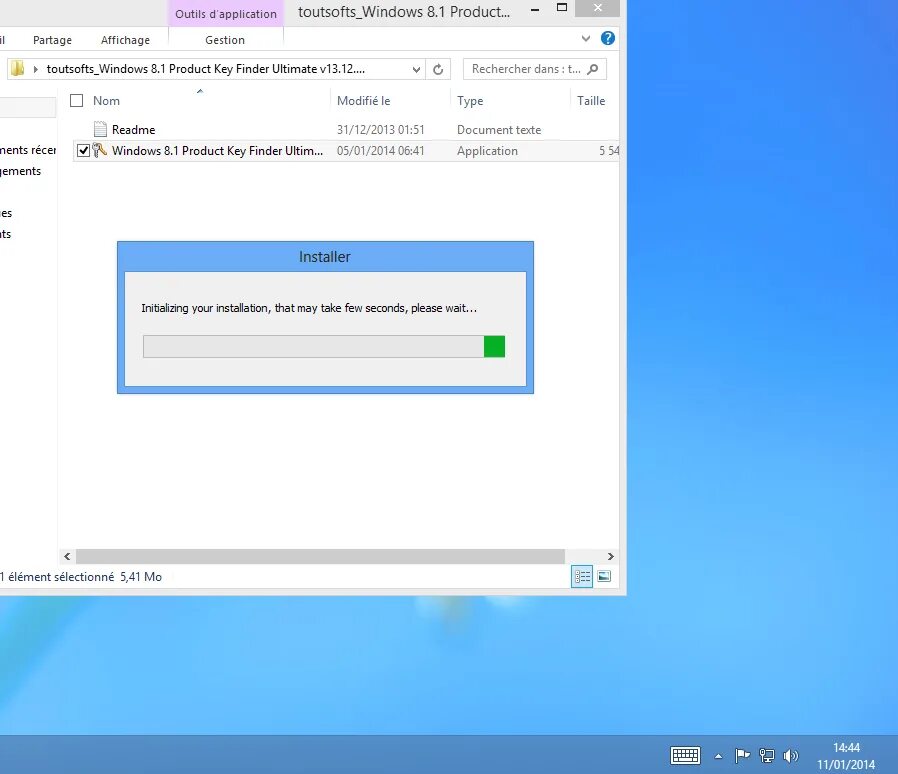This screenshot has height=774, width=898.
Task: Select the Readme file name
Action: [x=133, y=130]
